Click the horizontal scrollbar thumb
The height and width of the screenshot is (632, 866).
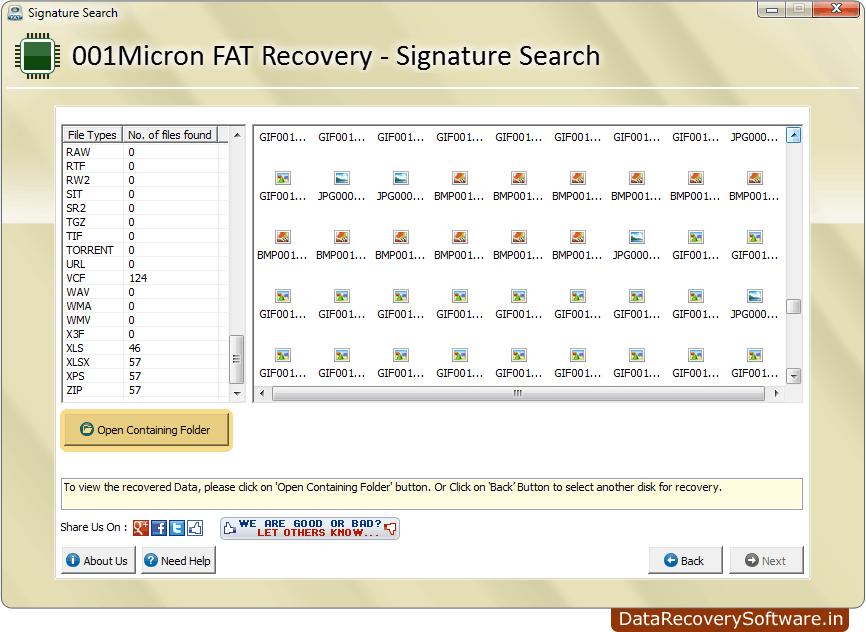click(x=518, y=393)
